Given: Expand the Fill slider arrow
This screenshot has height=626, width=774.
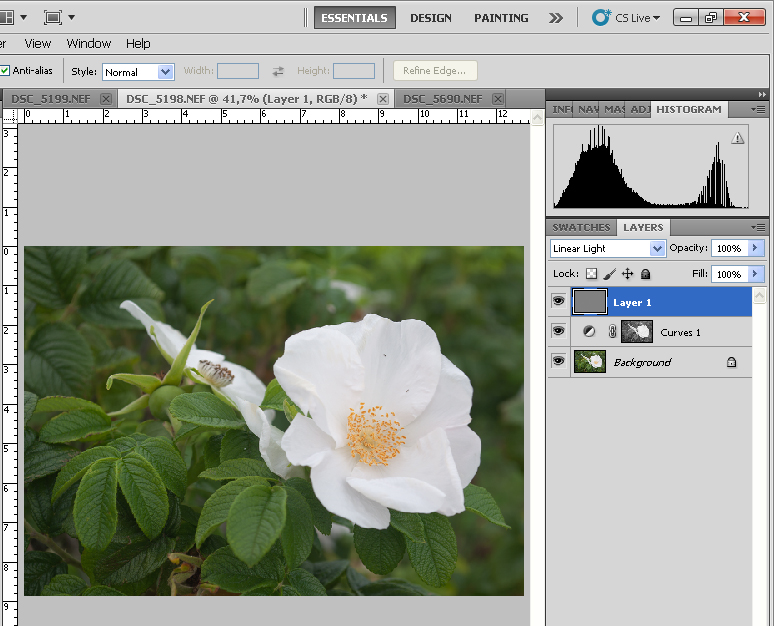Looking at the screenshot, I should (755, 274).
